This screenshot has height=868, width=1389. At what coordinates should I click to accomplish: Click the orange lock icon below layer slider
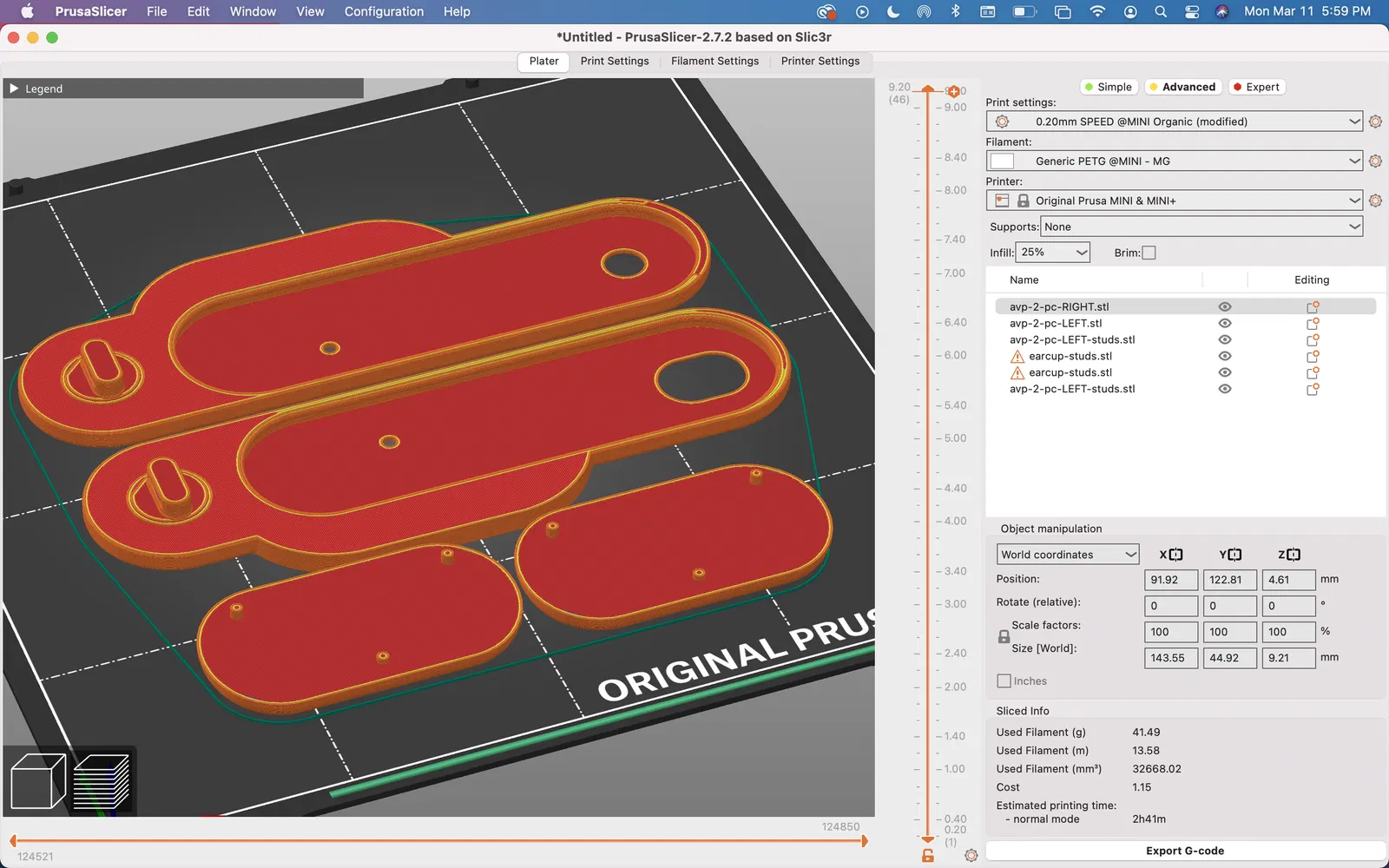pyautogui.click(x=928, y=855)
